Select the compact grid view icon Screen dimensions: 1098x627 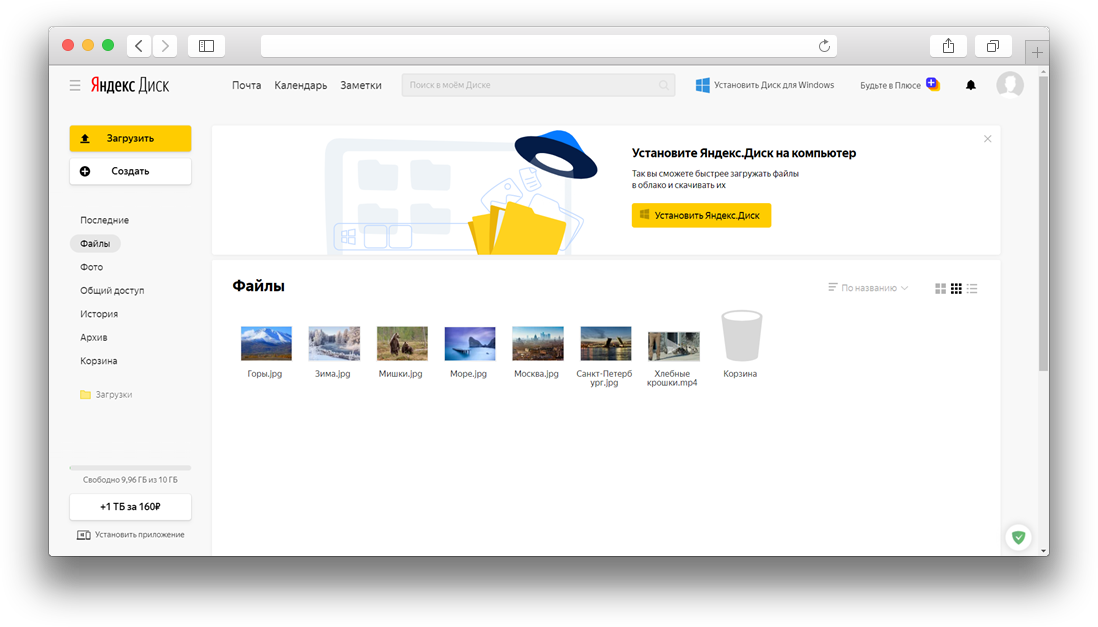tap(956, 288)
